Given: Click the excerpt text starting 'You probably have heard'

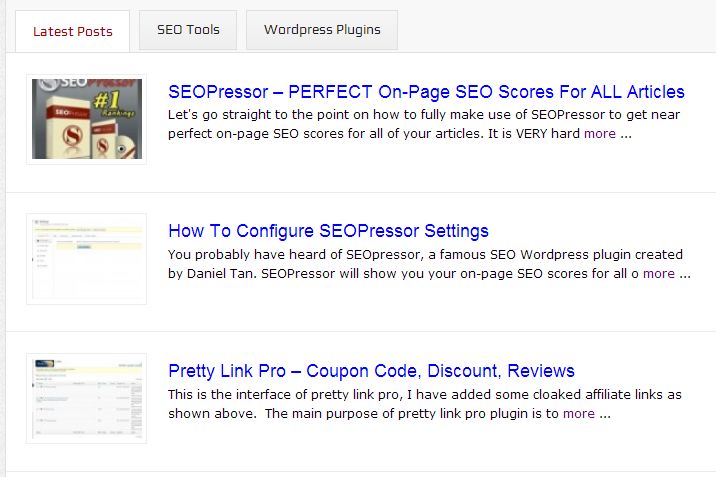Looking at the screenshot, I should tap(420, 254).
